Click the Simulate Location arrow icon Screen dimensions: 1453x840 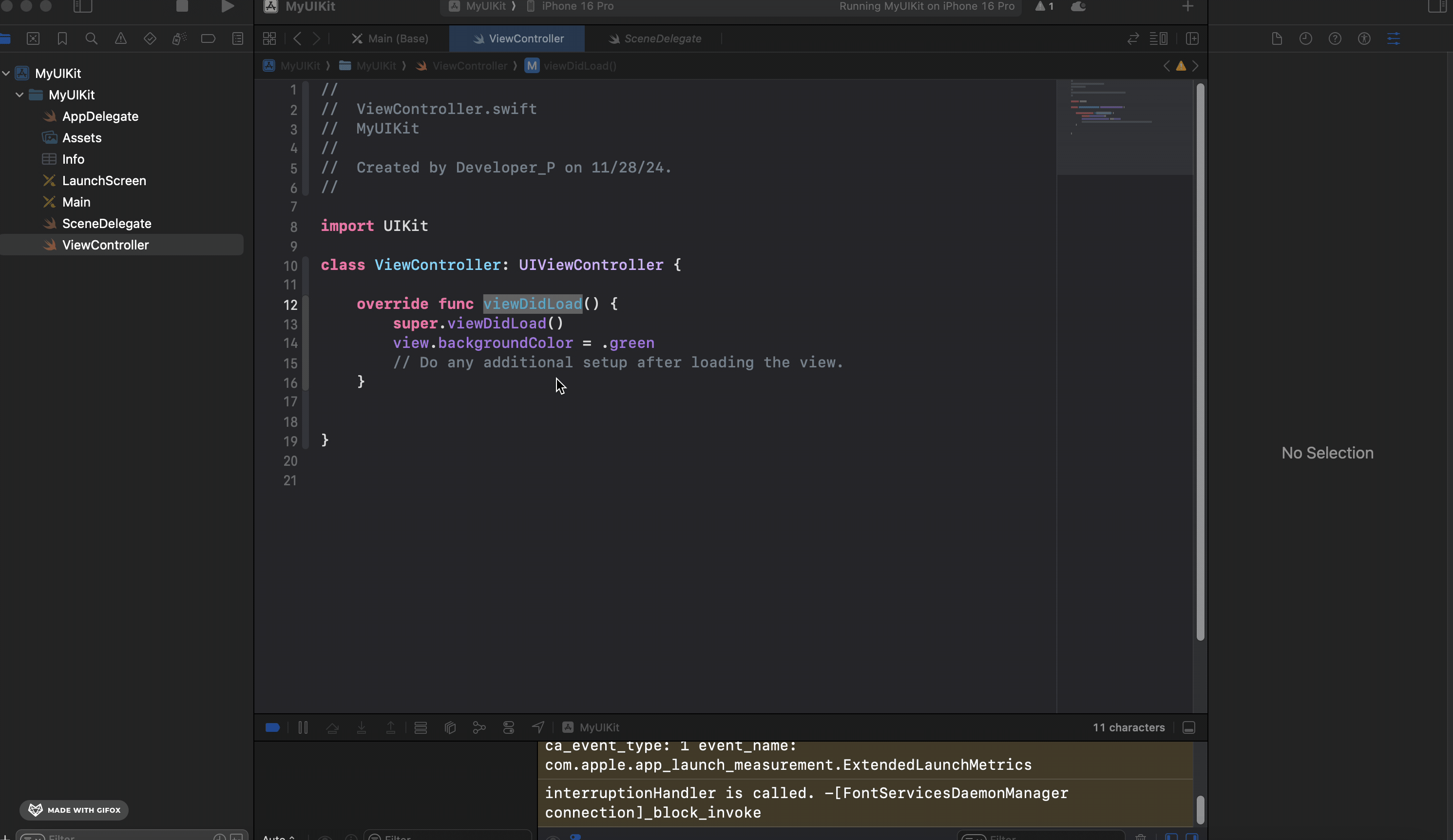[x=537, y=727]
